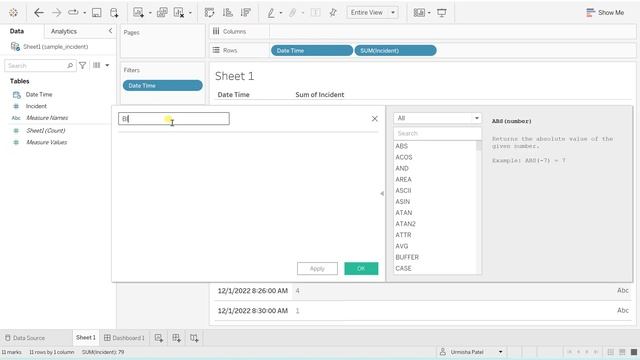This screenshot has width=640, height=360.
Task: Open the Show Me panel
Action: tap(605, 13)
